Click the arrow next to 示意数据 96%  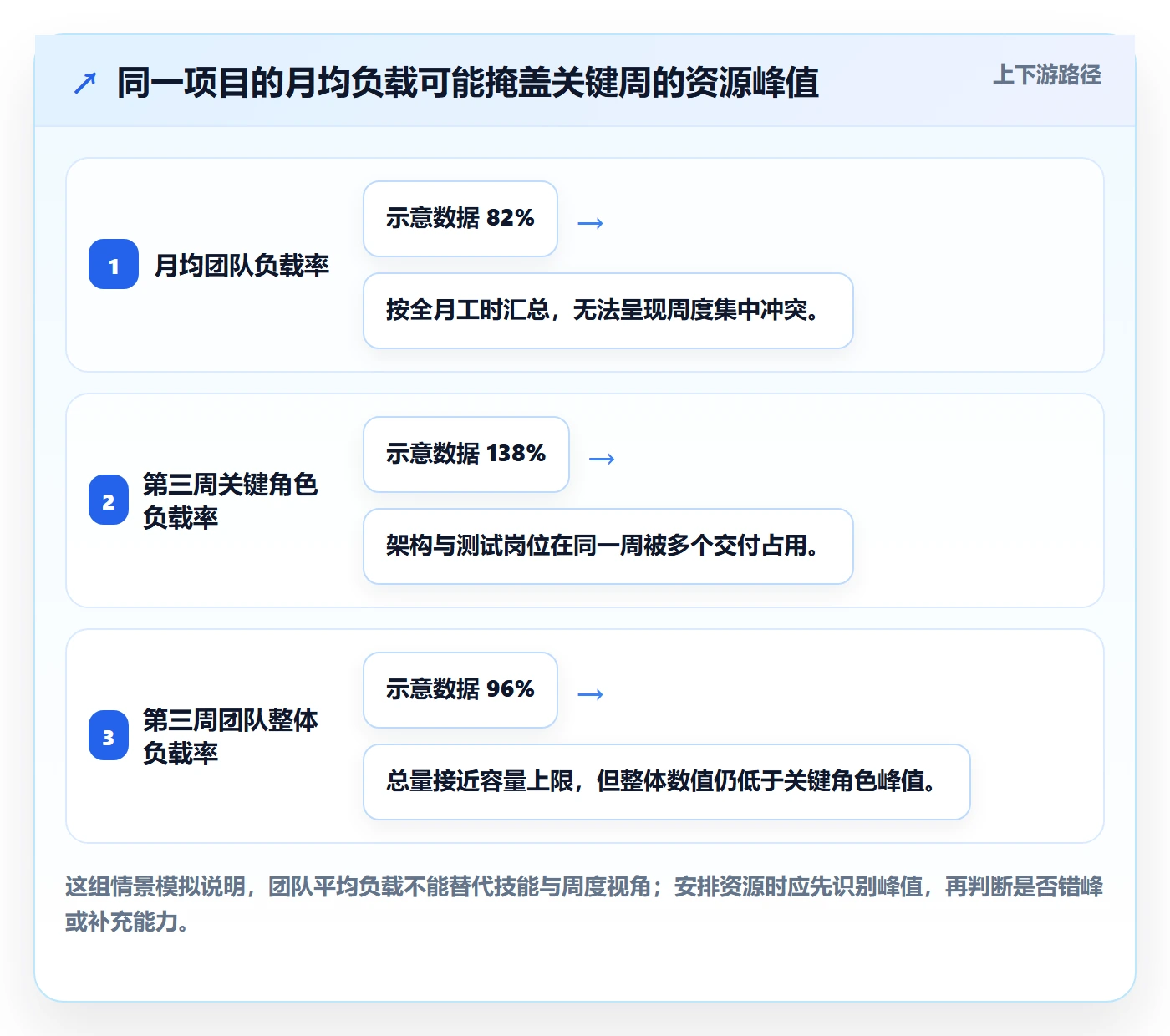(591, 694)
